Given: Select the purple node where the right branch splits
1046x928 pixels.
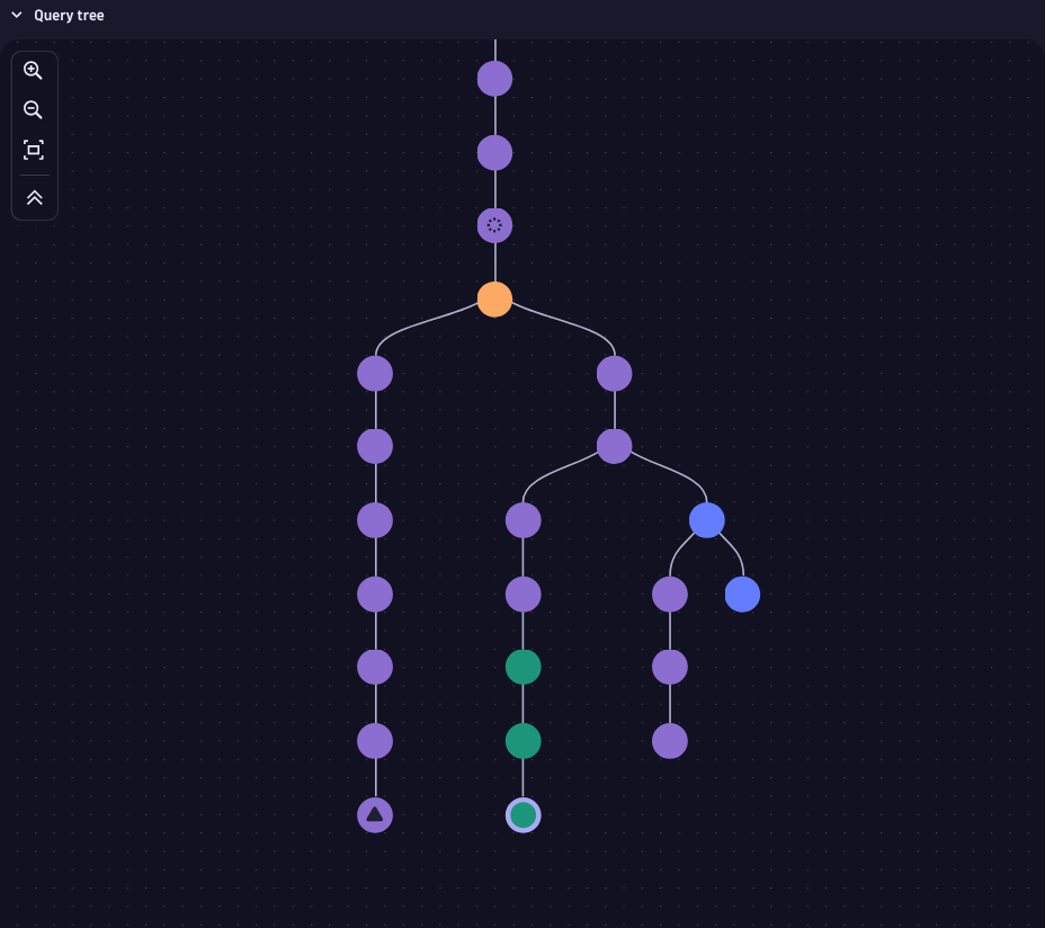Looking at the screenshot, I should click(x=615, y=447).
